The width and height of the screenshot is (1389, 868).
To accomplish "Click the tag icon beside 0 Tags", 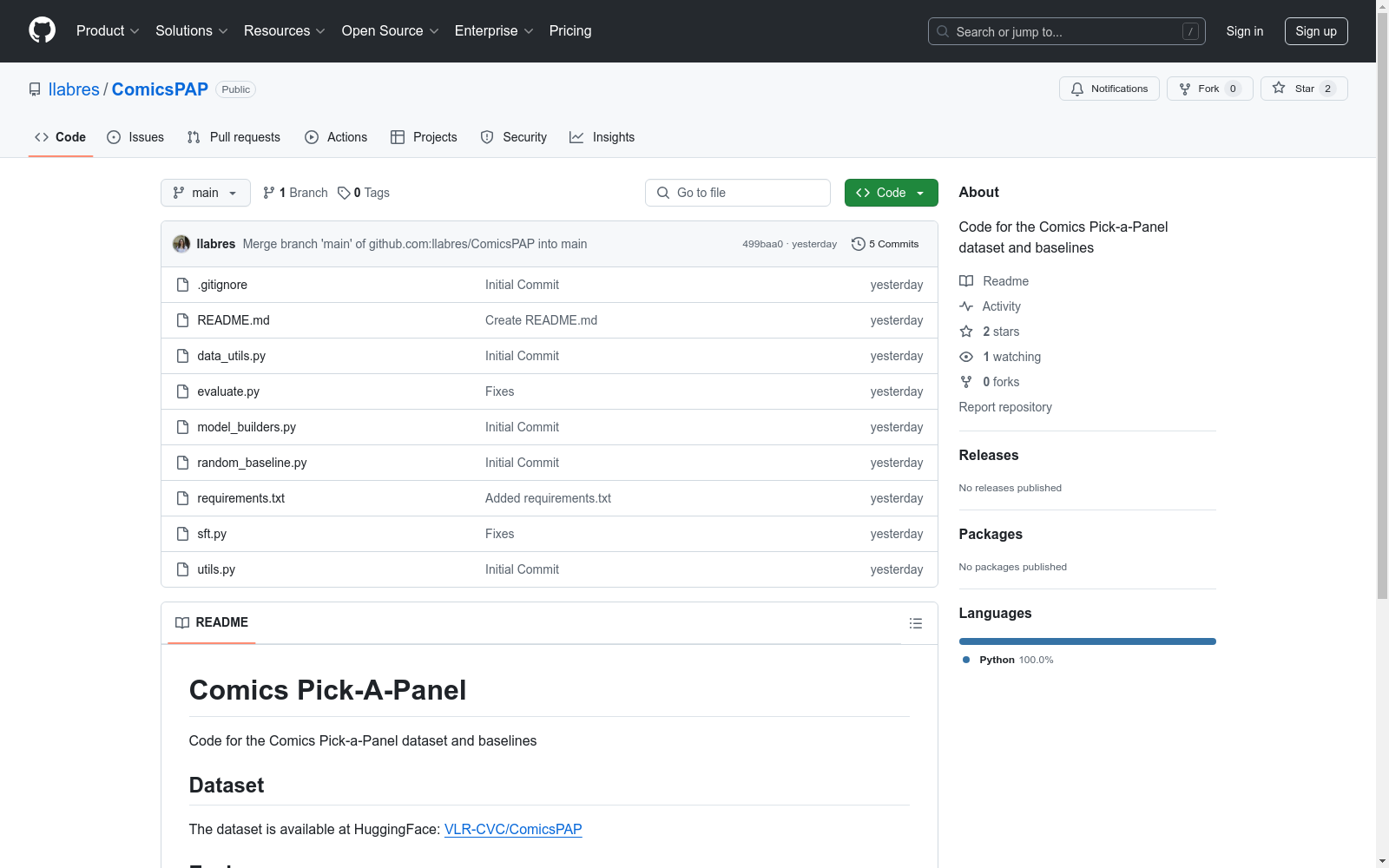I will tap(344, 193).
